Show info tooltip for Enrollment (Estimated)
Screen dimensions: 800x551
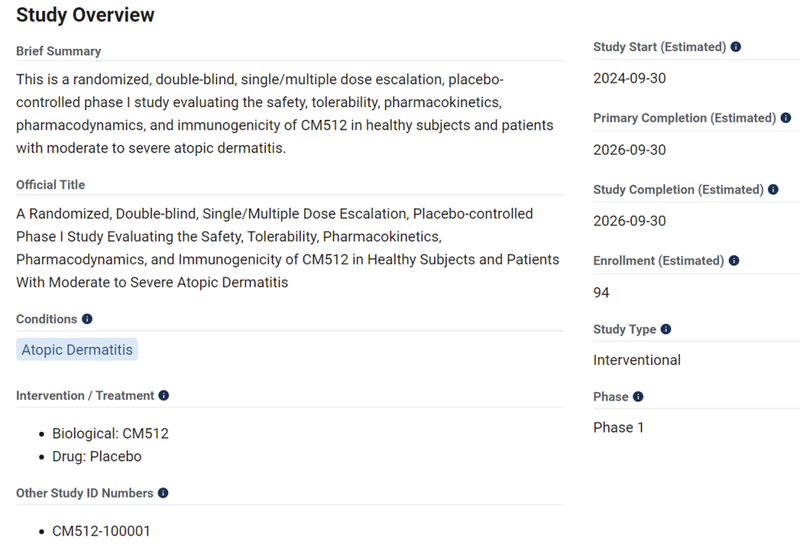733,261
